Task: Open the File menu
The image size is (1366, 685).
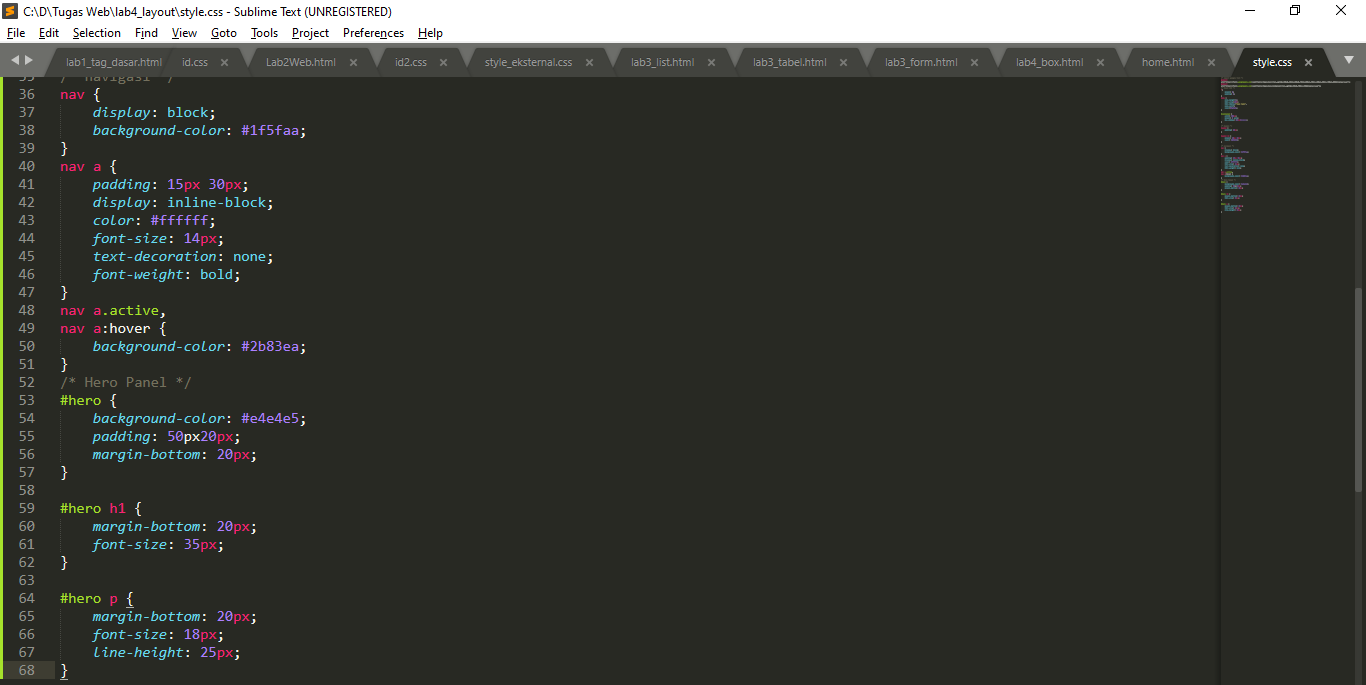Action: (x=16, y=33)
